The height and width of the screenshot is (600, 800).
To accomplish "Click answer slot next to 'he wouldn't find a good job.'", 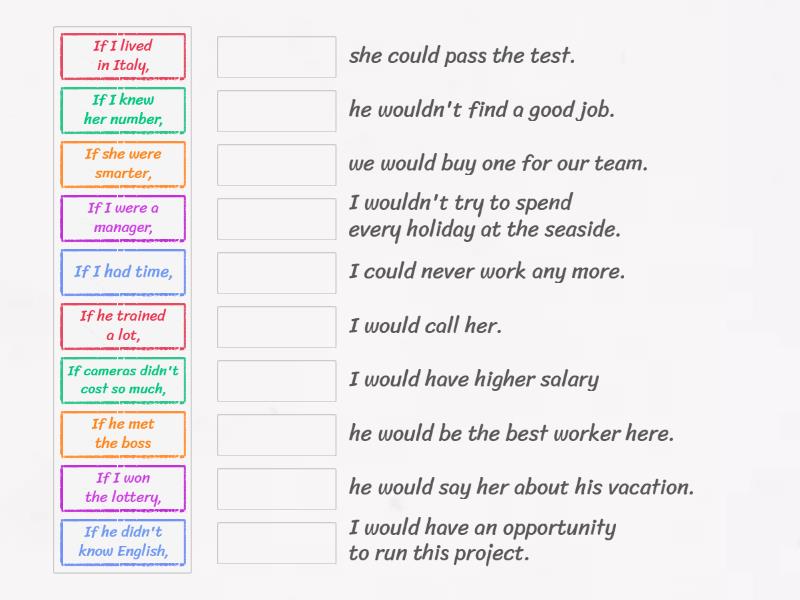I will point(277,111).
